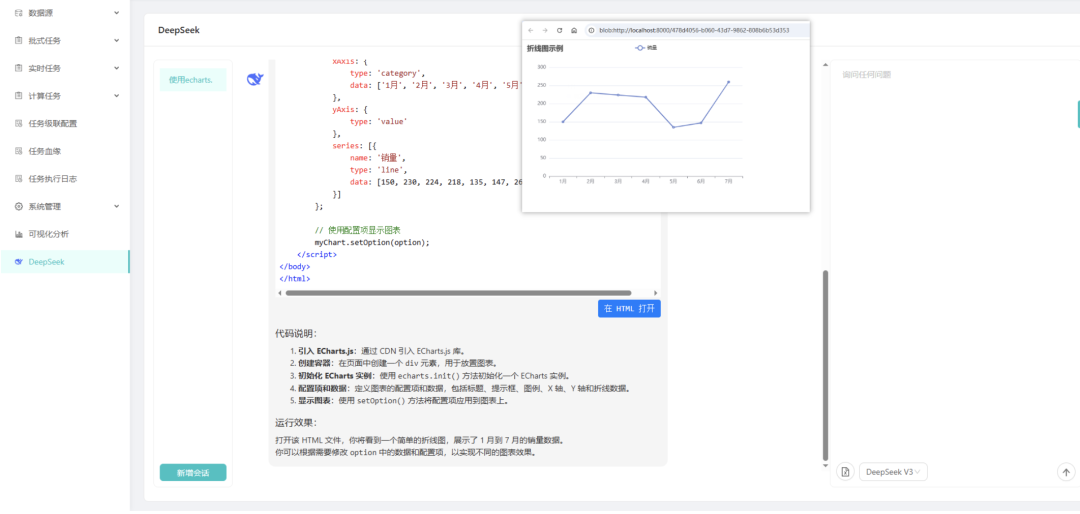Click site info icon in address bar
Image resolution: width=1080 pixels, height=514 pixels.
tap(591, 30)
